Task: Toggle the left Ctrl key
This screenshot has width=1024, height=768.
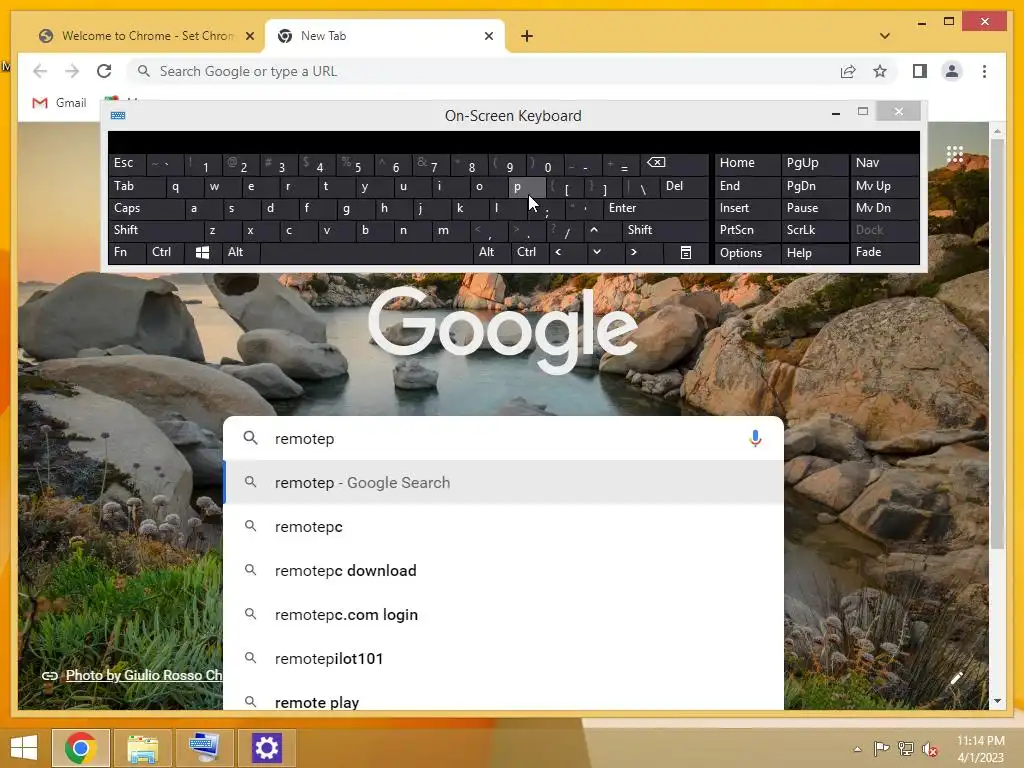Action: (x=165, y=253)
